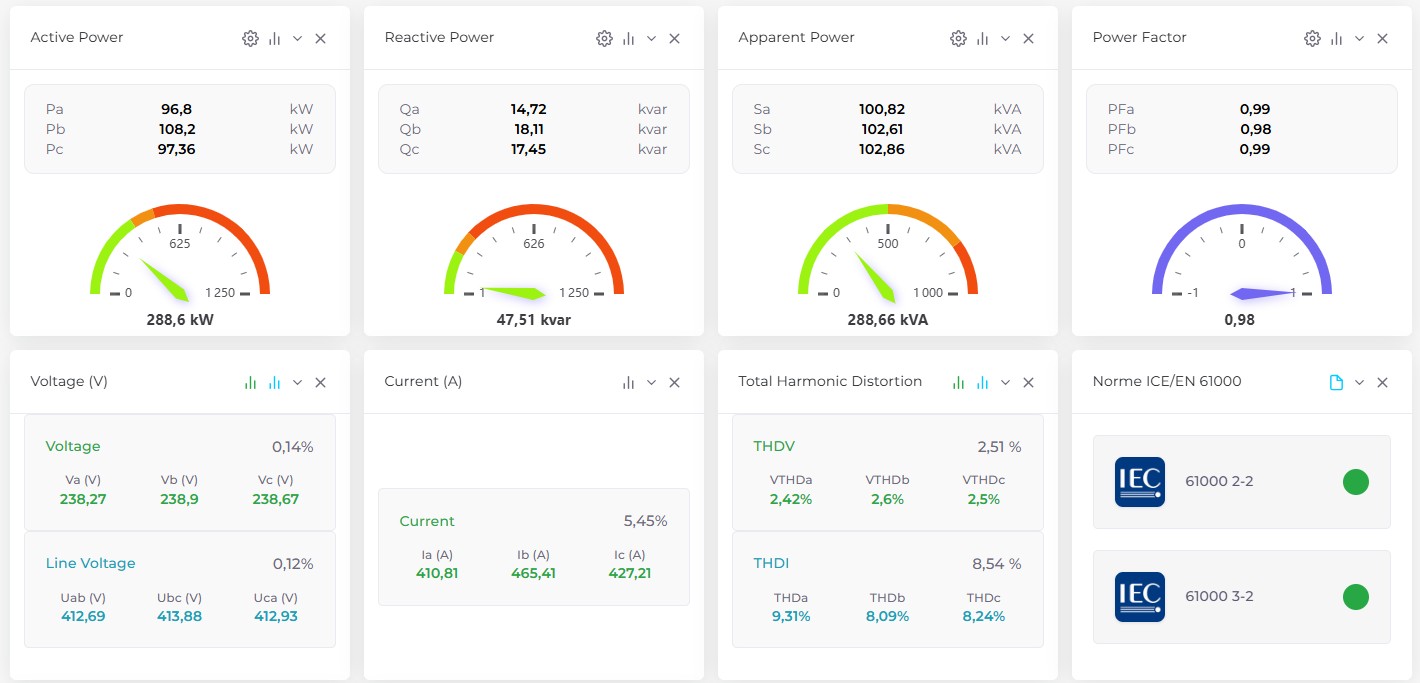1420x683 pixels.
Task: Expand Norme ICE/EN 61000 chevron menu
Action: click(x=1359, y=382)
